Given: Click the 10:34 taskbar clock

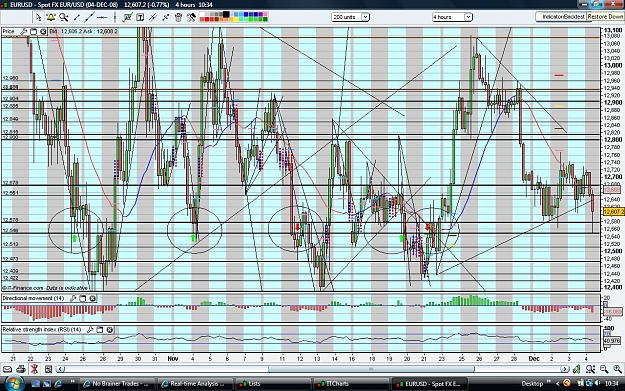Looking at the screenshot, I should (x=611, y=383).
